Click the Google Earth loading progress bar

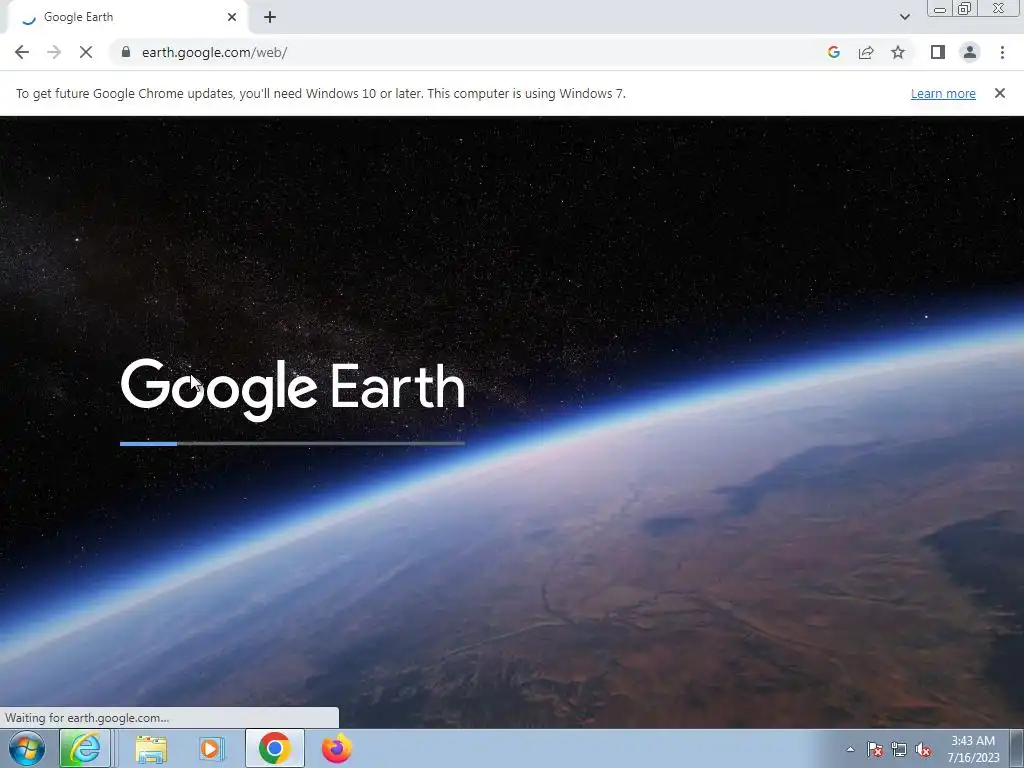click(x=293, y=443)
